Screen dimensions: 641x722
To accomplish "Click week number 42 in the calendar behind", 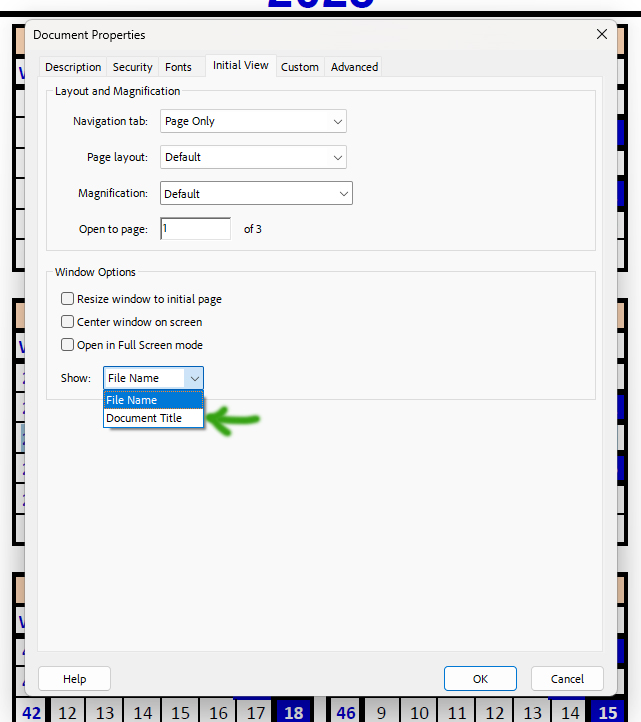I will [32, 712].
